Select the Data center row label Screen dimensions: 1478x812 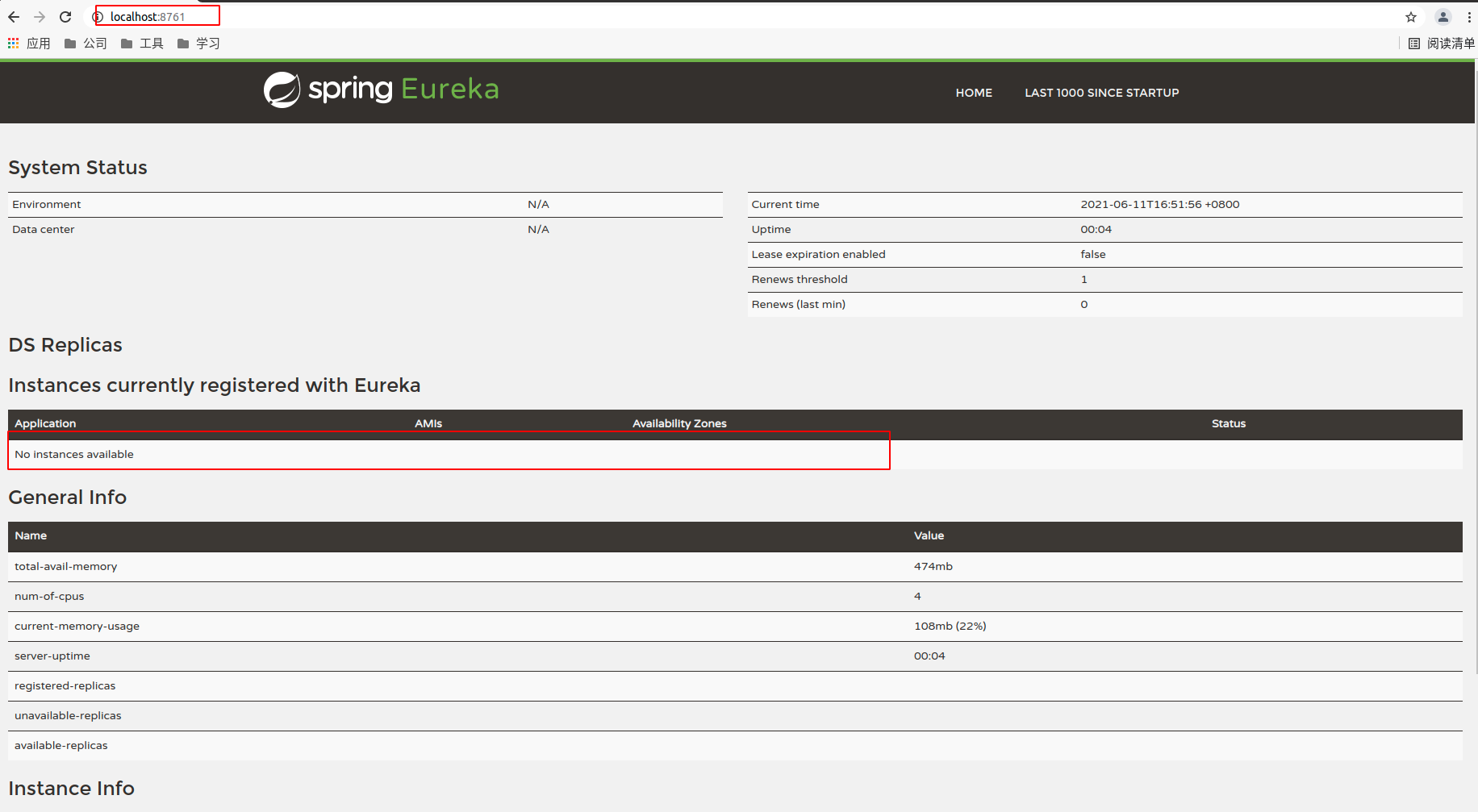(44, 230)
